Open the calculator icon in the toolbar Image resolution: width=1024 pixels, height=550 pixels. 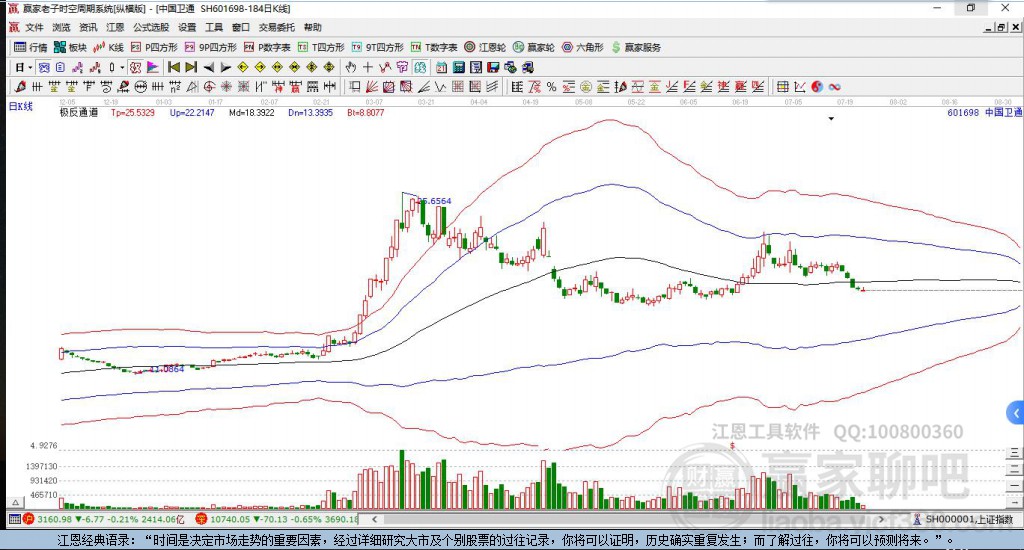(458, 67)
